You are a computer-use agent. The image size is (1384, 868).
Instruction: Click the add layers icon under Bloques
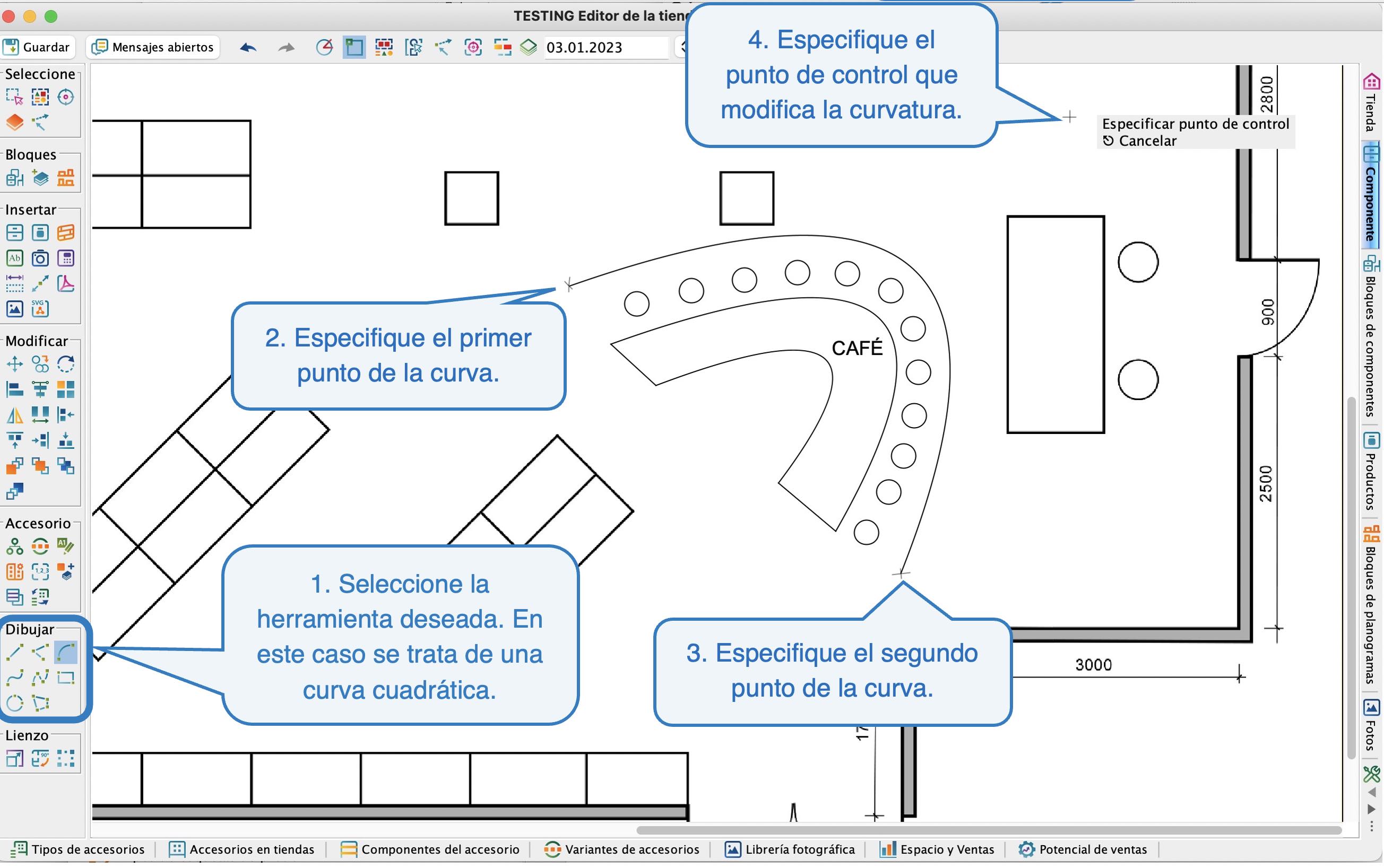click(x=40, y=178)
